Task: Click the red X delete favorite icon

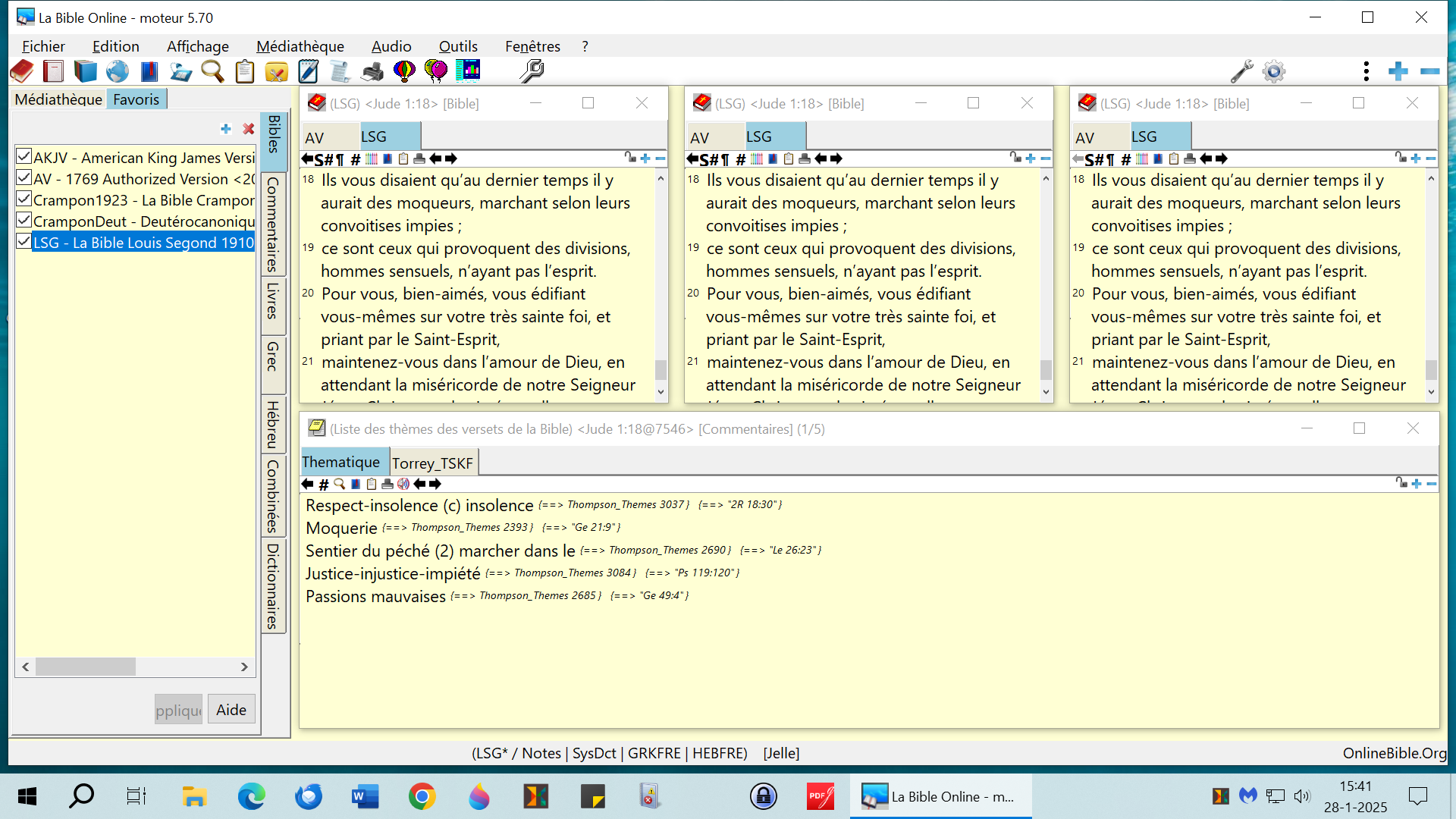Action: pos(248,129)
